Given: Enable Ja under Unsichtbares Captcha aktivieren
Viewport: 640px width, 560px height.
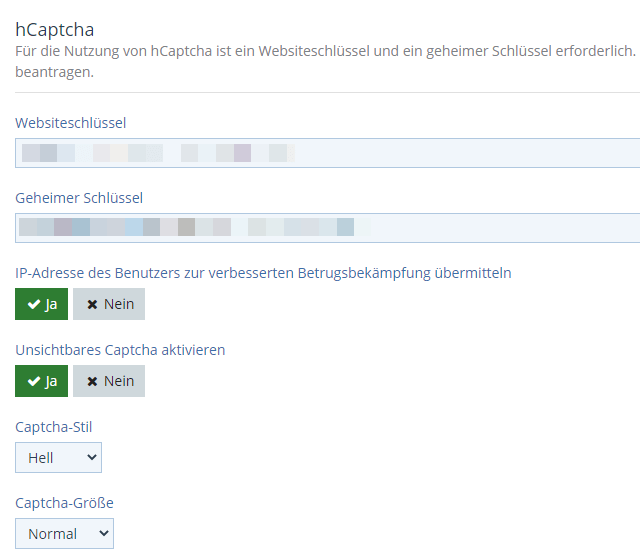Looking at the screenshot, I should point(41,381).
